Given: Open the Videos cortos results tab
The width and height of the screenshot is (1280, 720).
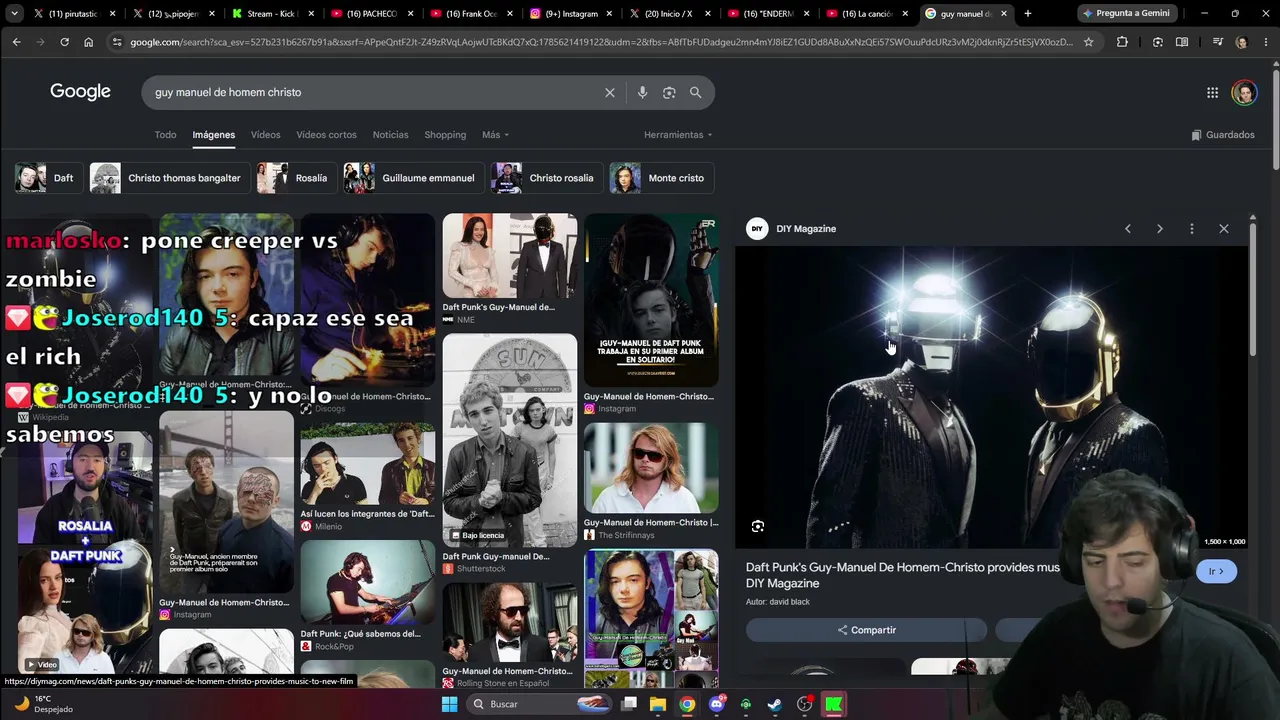Looking at the screenshot, I should tap(326, 135).
